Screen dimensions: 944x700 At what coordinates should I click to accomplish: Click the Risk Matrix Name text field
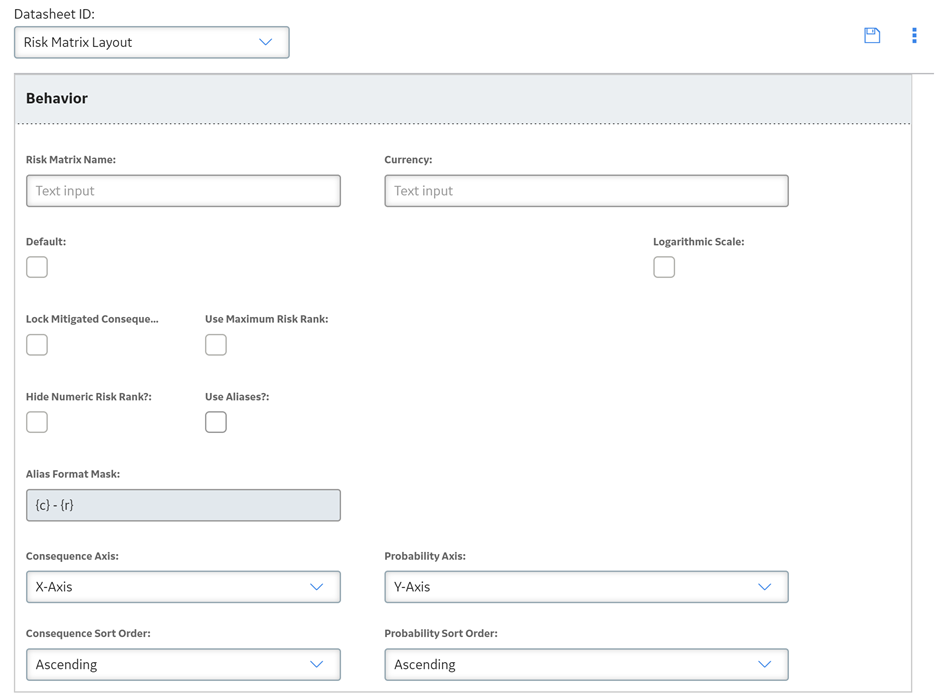[183, 191]
